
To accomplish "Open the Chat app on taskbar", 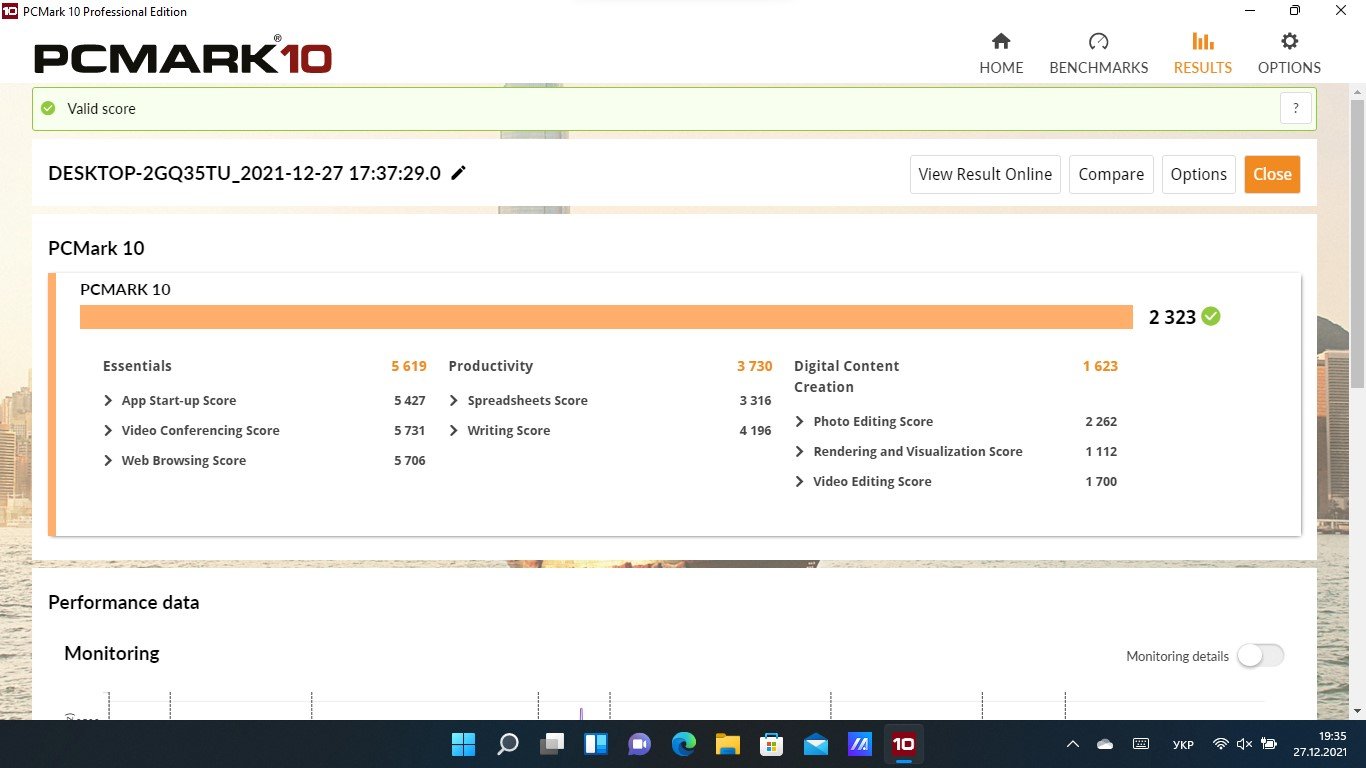I will tap(640, 744).
